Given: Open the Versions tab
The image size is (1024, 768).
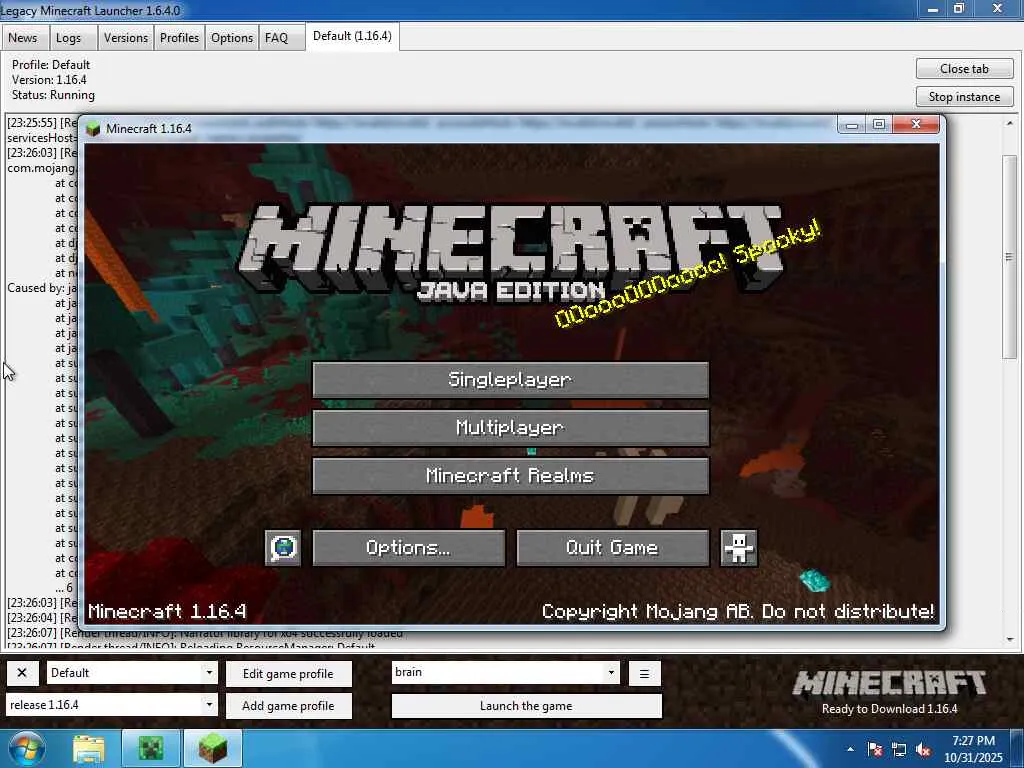Looking at the screenshot, I should pos(126,38).
